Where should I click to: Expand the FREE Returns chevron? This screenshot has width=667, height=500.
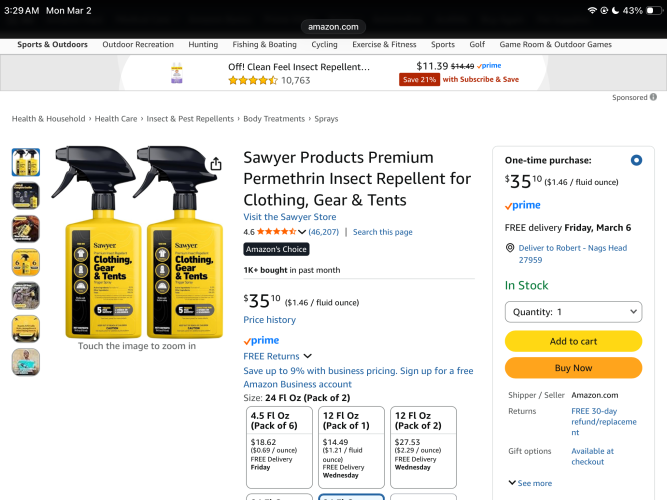307,356
